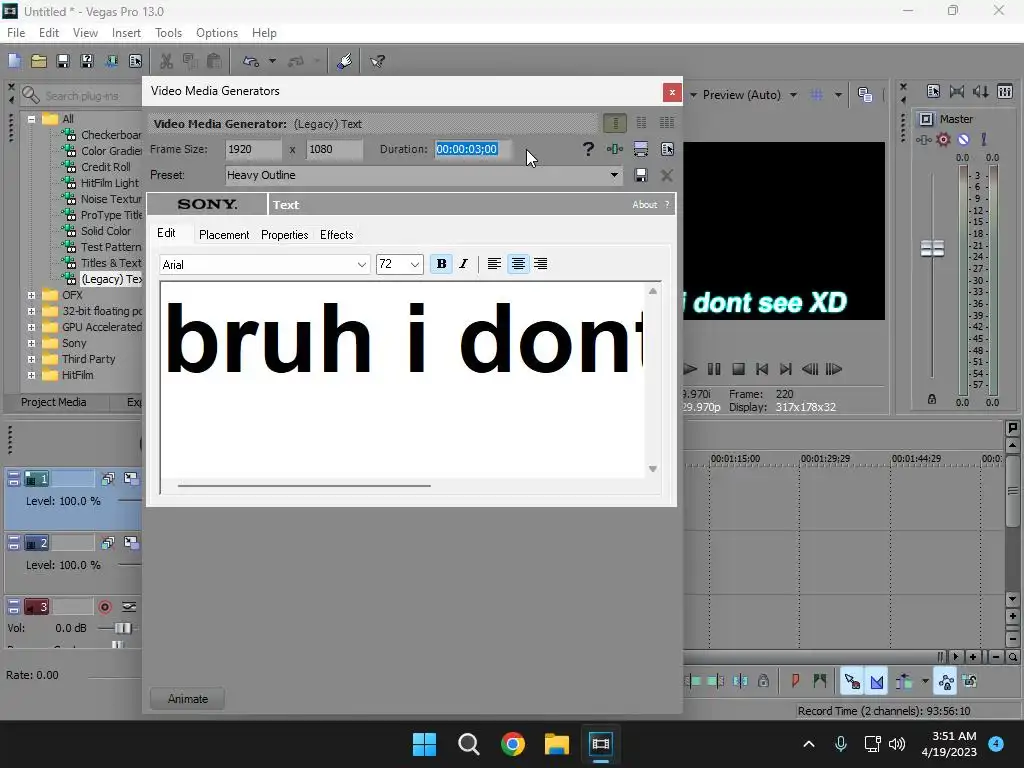Expand the OFX folder
Screen dimensions: 1024x768
[31, 295]
